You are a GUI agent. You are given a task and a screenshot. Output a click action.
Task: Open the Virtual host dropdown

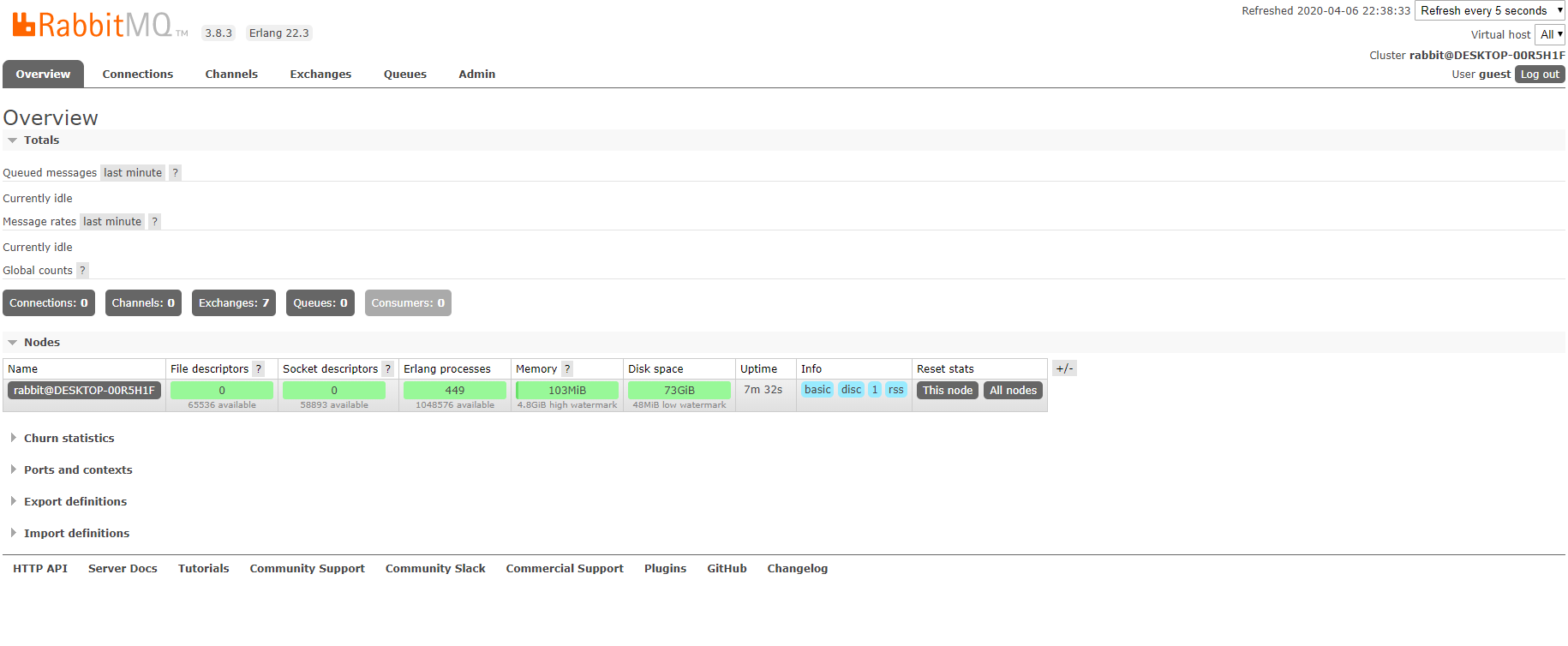pyautogui.click(x=1550, y=35)
